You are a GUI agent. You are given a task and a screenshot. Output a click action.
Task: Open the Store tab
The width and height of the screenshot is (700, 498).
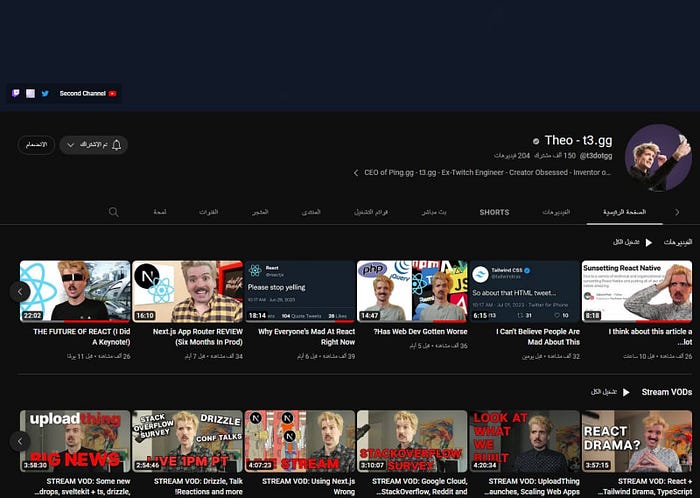coord(260,212)
